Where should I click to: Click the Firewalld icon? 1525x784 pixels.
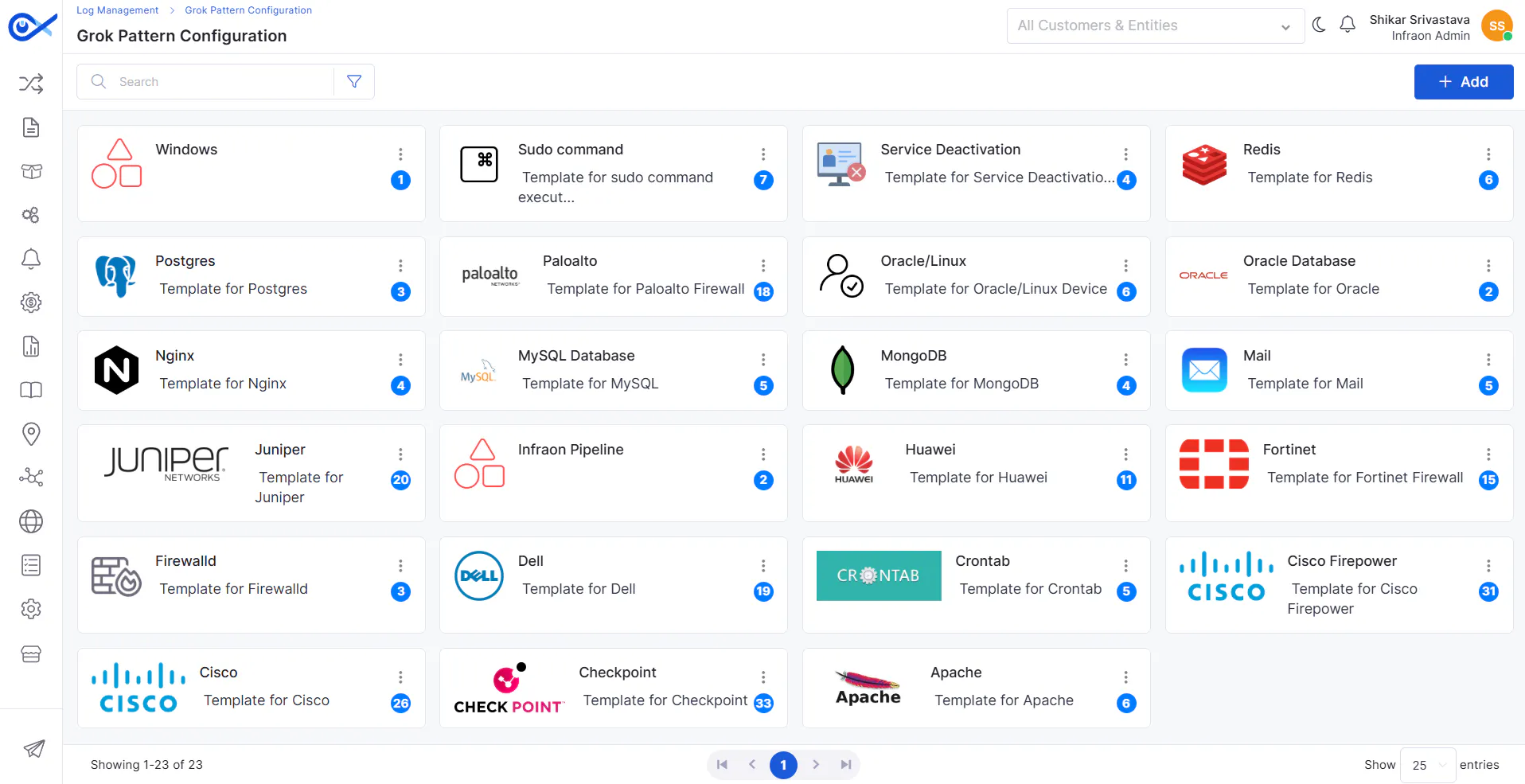[x=116, y=575]
